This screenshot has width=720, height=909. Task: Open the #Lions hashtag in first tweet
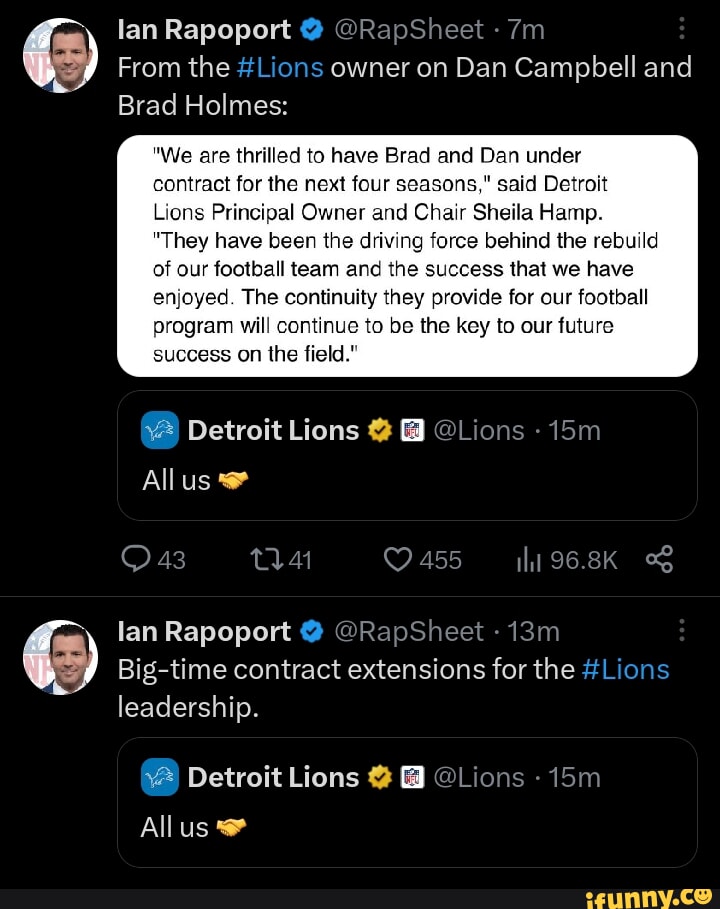(x=280, y=67)
